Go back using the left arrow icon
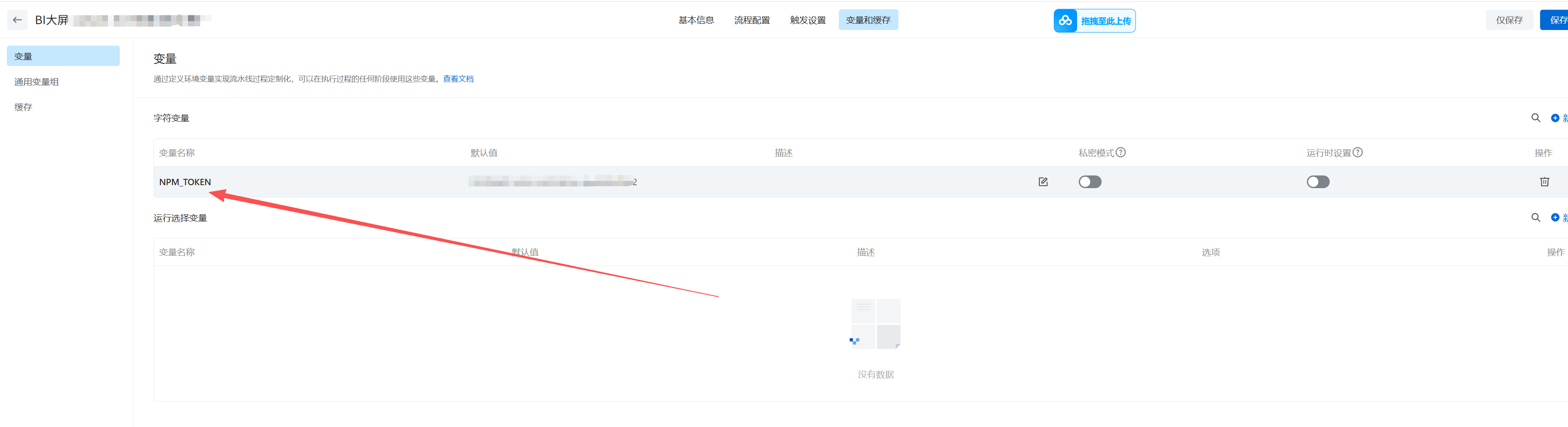Viewport: 1568px width, 427px height. click(17, 20)
